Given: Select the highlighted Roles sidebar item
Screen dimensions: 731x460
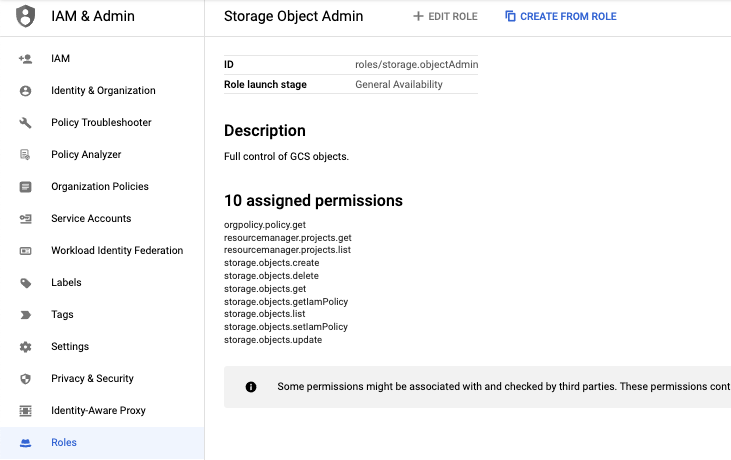Looking at the screenshot, I should 102,443.
